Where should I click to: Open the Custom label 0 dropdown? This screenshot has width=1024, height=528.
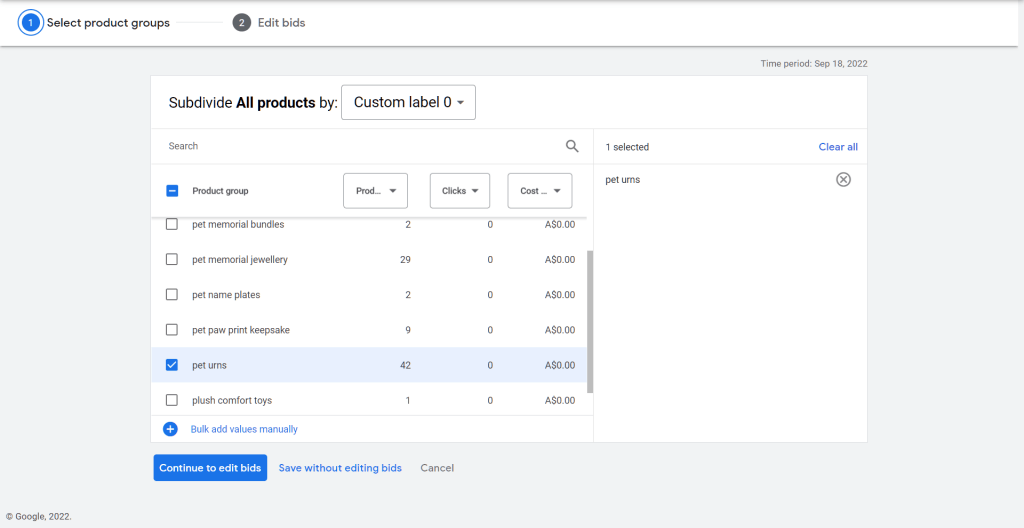tap(408, 102)
